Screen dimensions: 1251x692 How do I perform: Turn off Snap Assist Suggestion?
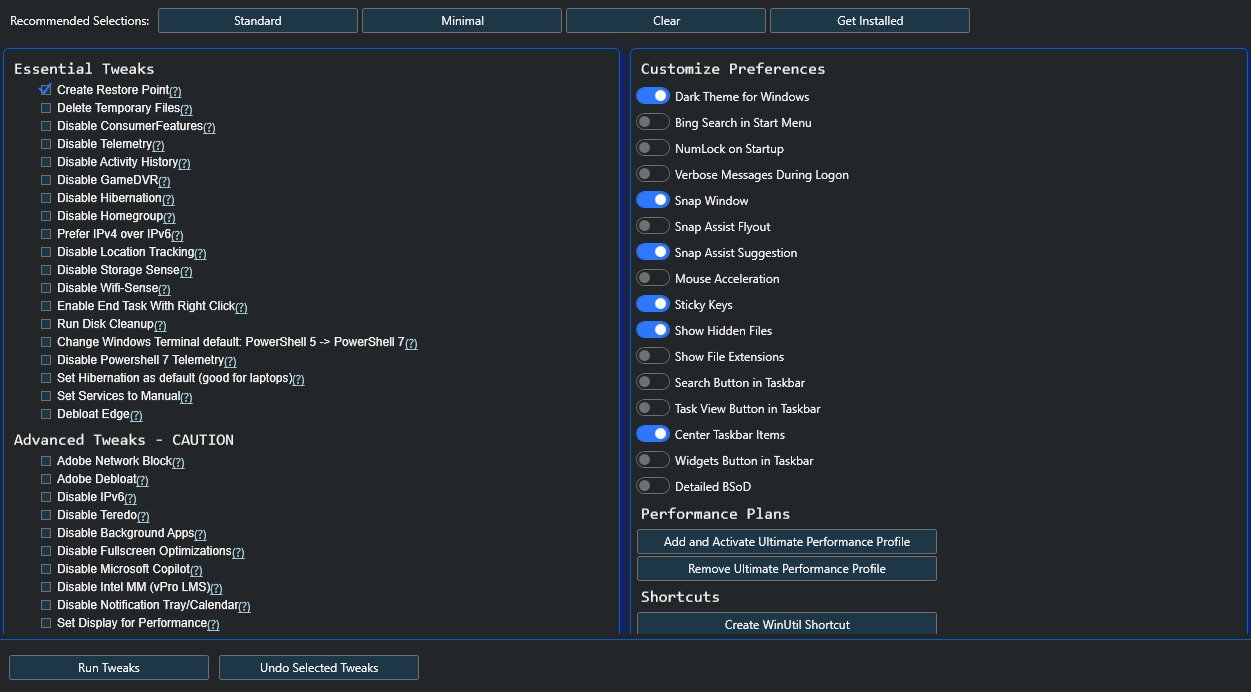(x=653, y=252)
